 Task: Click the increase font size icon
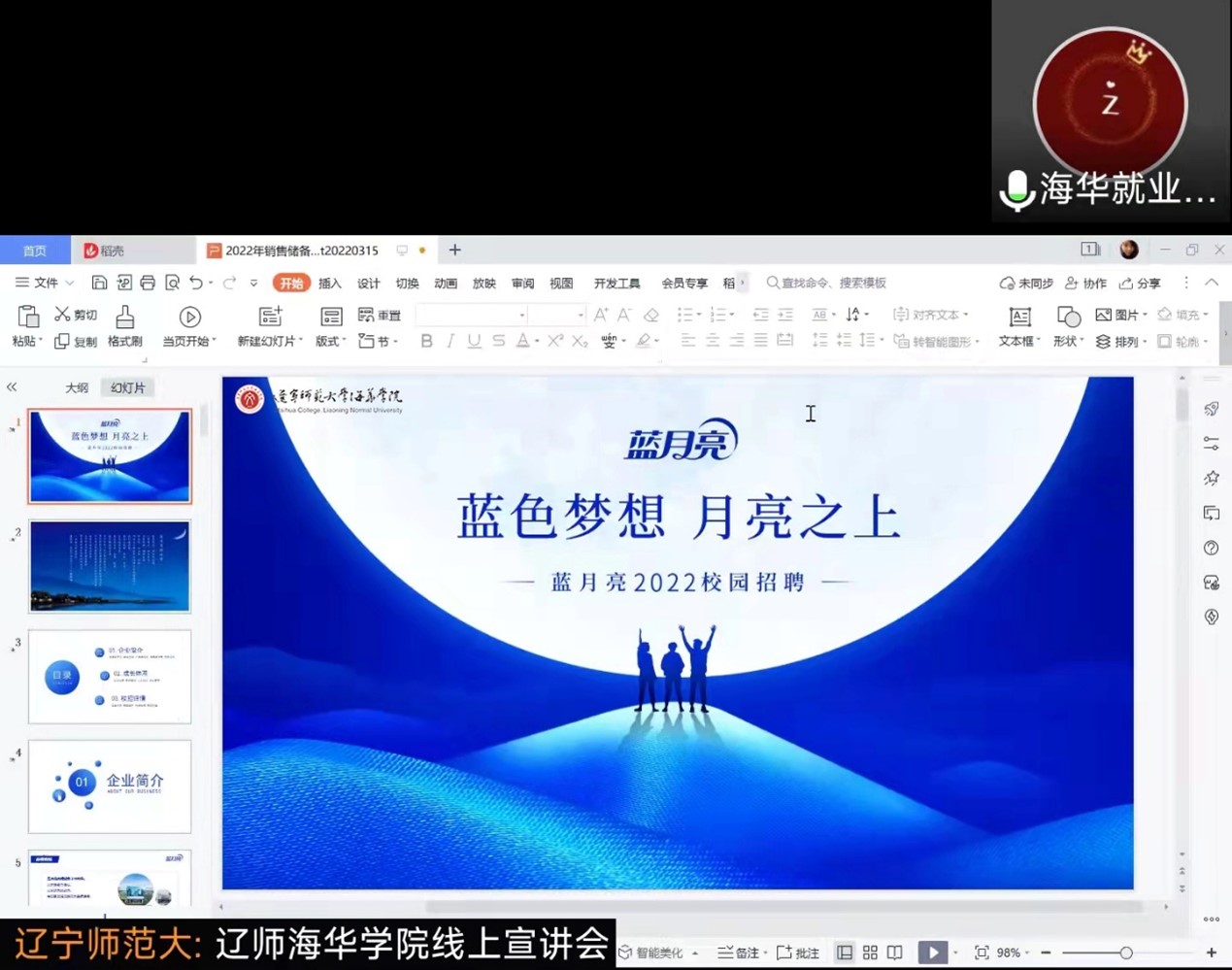[601, 315]
